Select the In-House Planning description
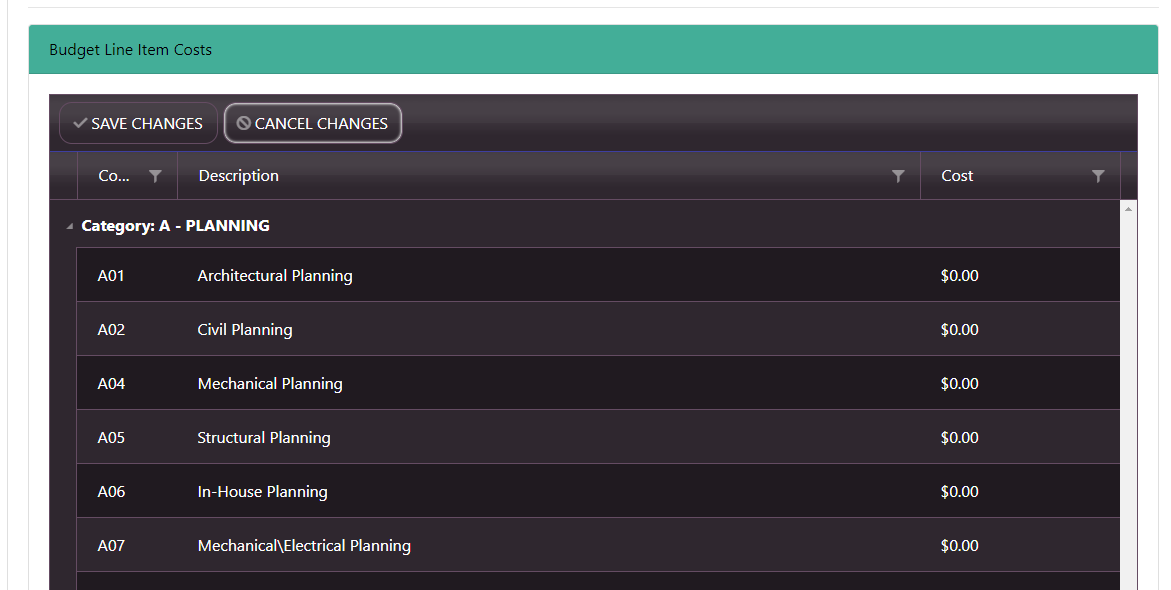This screenshot has height=590, width=1171. [x=262, y=491]
